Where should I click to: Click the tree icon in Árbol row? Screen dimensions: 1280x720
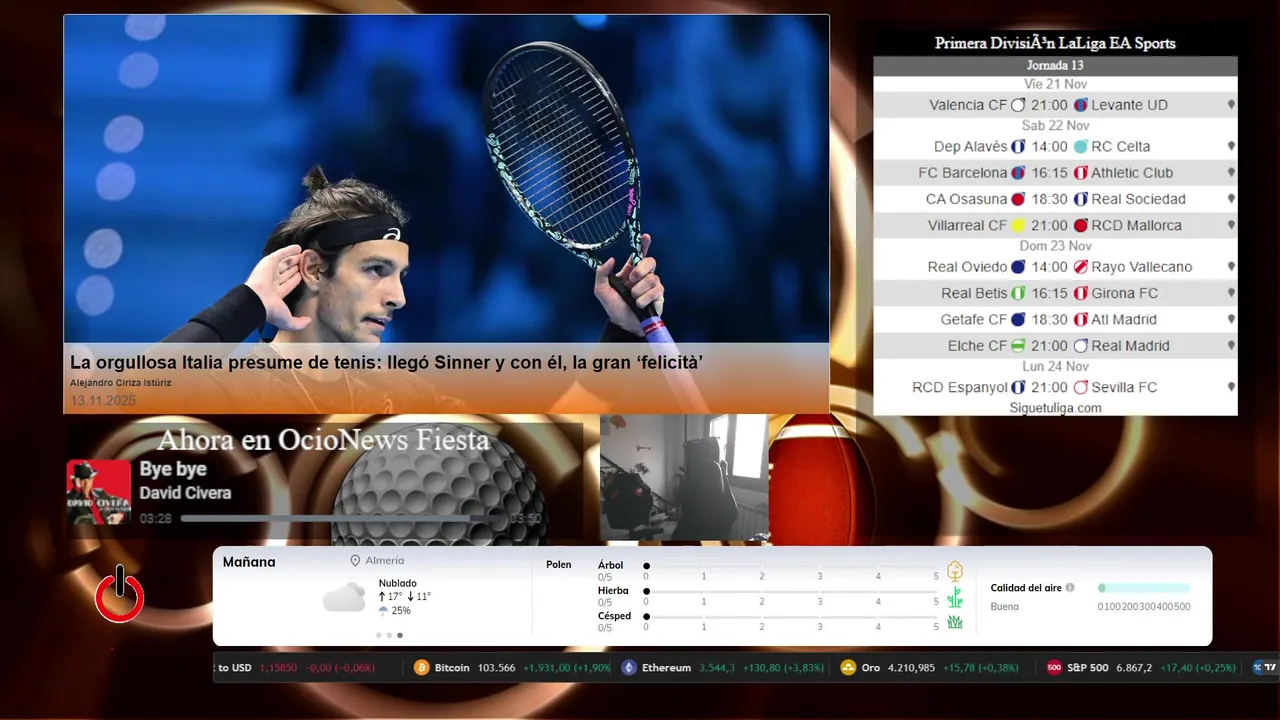(955, 571)
